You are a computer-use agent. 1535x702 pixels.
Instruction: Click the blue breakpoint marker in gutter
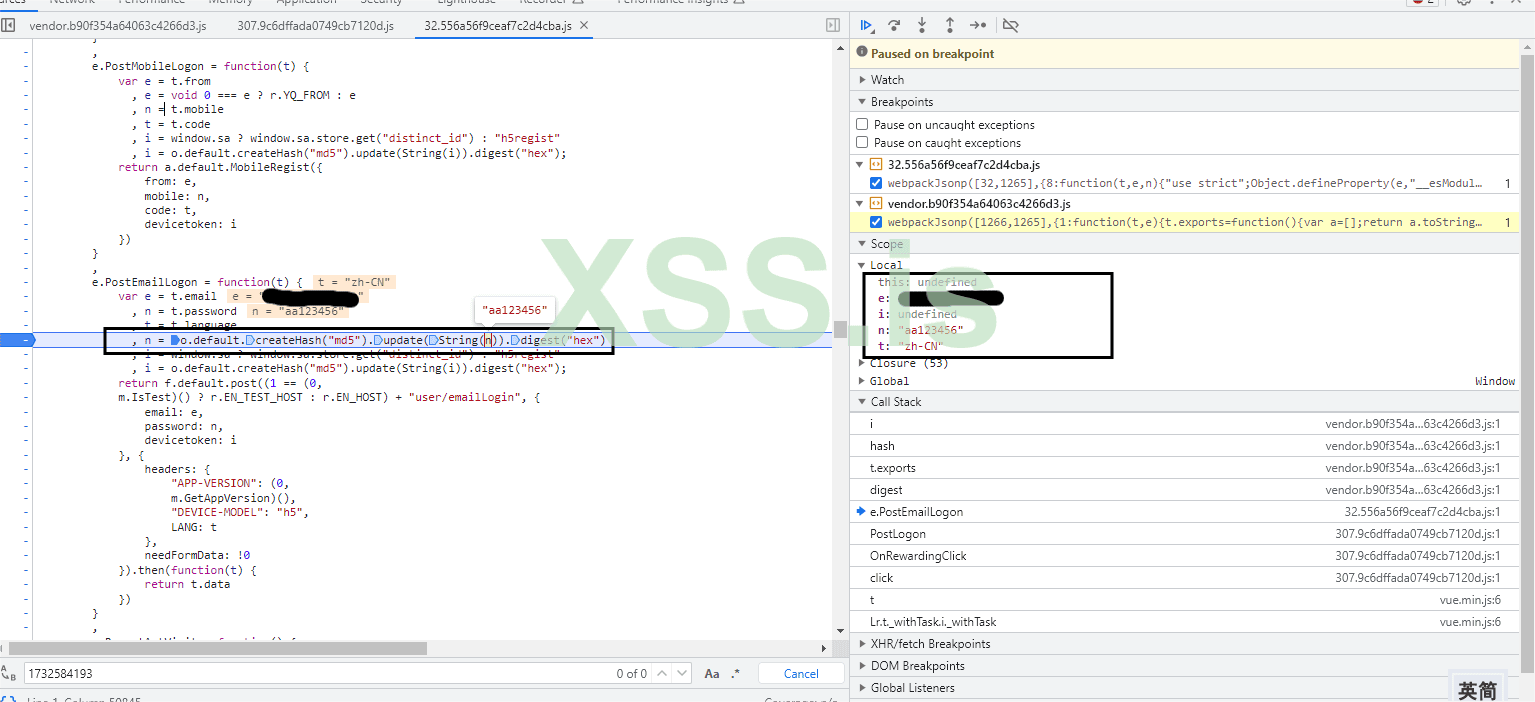(x=17, y=340)
